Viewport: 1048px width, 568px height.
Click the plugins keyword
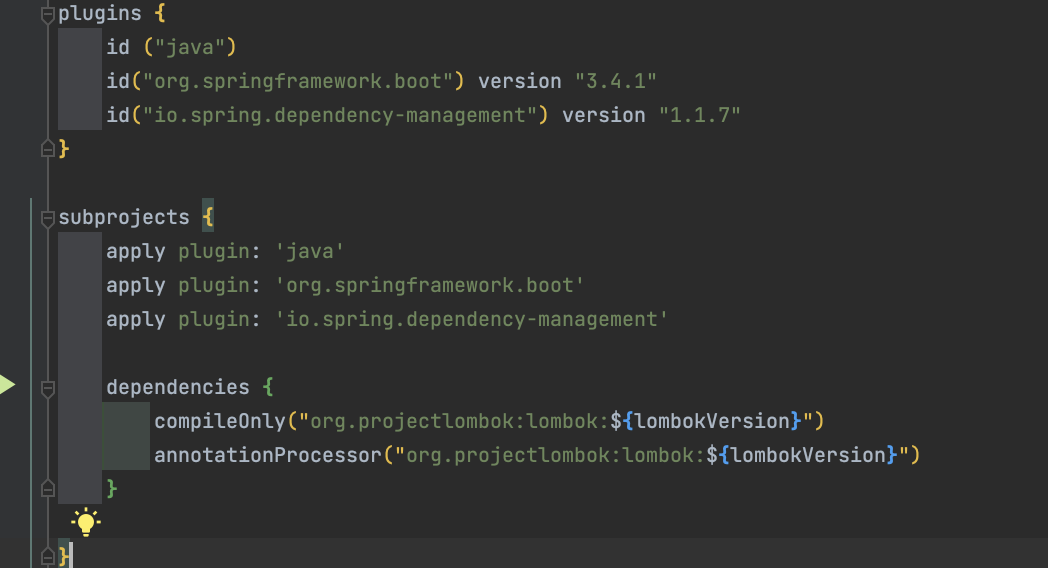pos(100,13)
